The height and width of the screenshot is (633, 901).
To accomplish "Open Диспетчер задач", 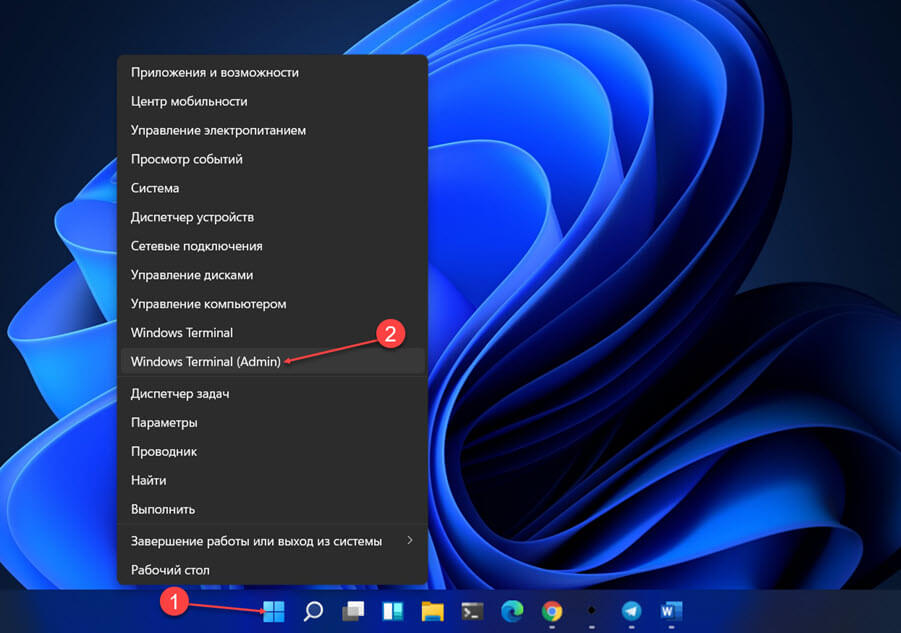I will [272, 393].
